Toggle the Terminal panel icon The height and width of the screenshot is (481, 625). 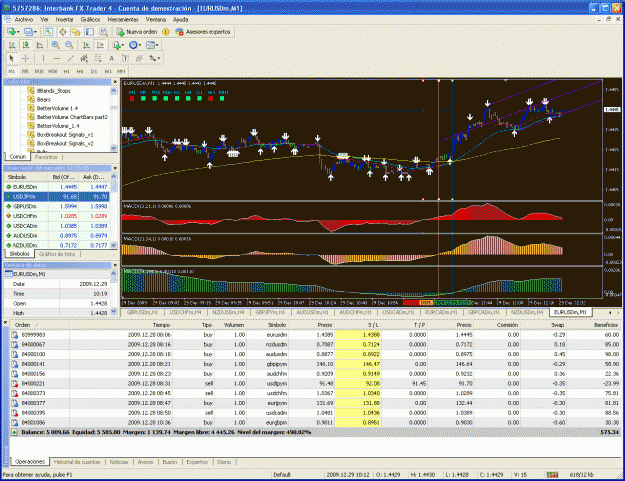pyautogui.click(x=90, y=32)
